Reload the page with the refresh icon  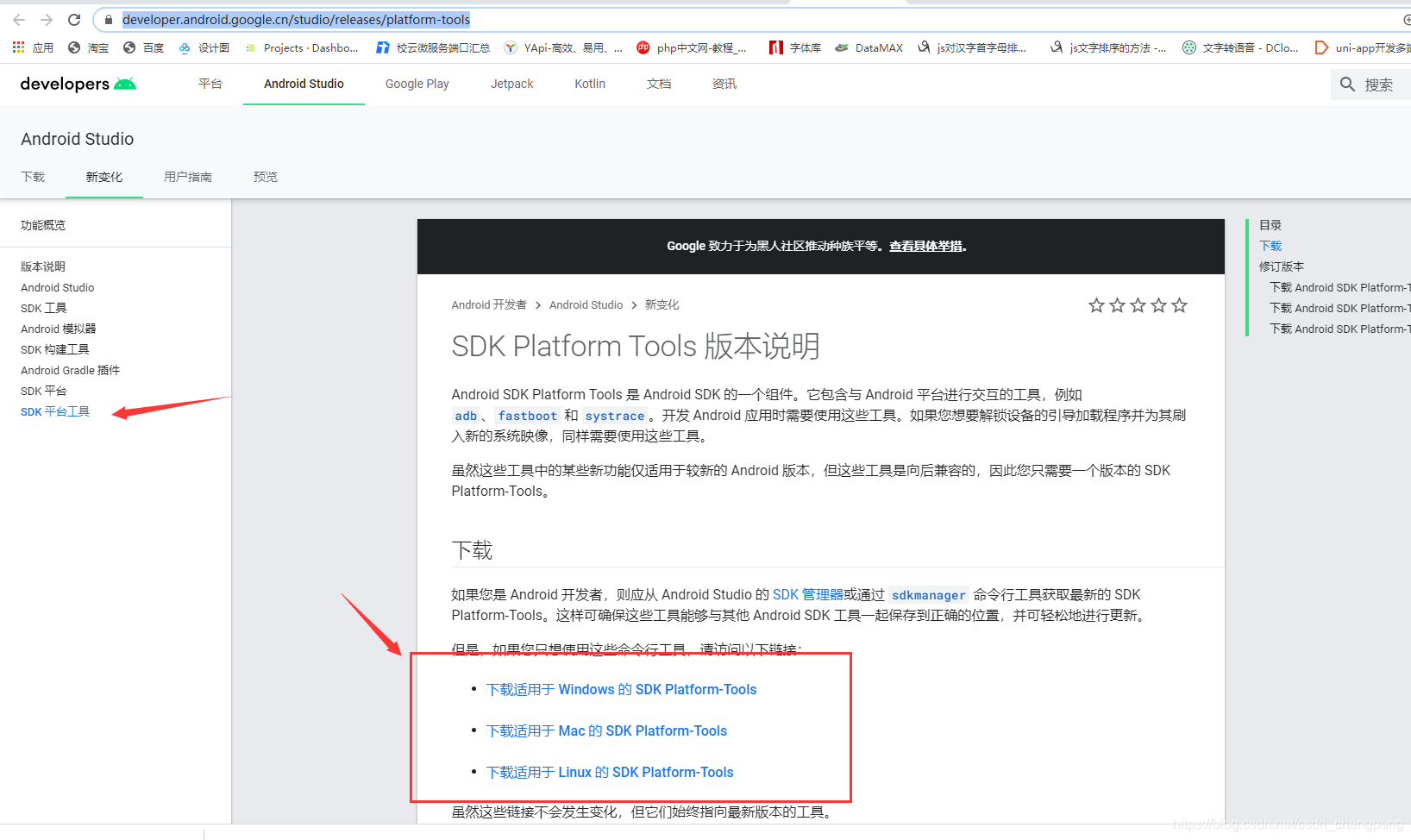[74, 20]
